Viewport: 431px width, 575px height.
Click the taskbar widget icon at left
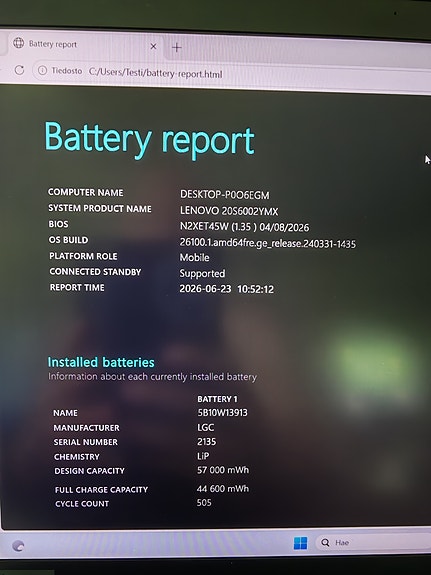(18, 546)
